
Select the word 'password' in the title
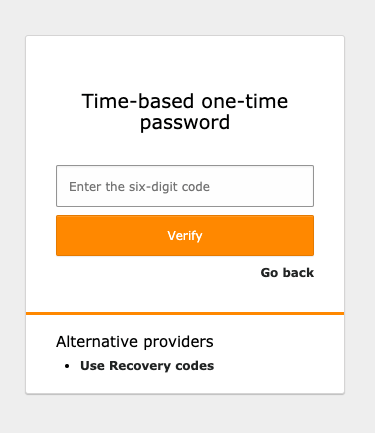point(185,123)
